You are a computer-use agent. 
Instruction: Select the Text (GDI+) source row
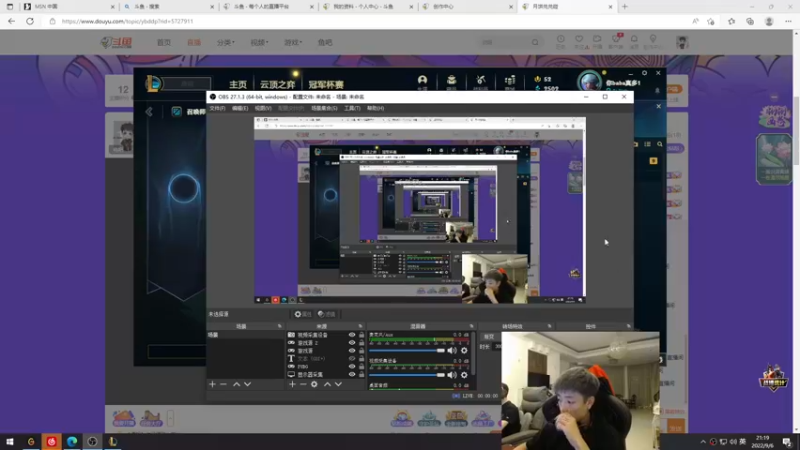[x=326, y=359]
